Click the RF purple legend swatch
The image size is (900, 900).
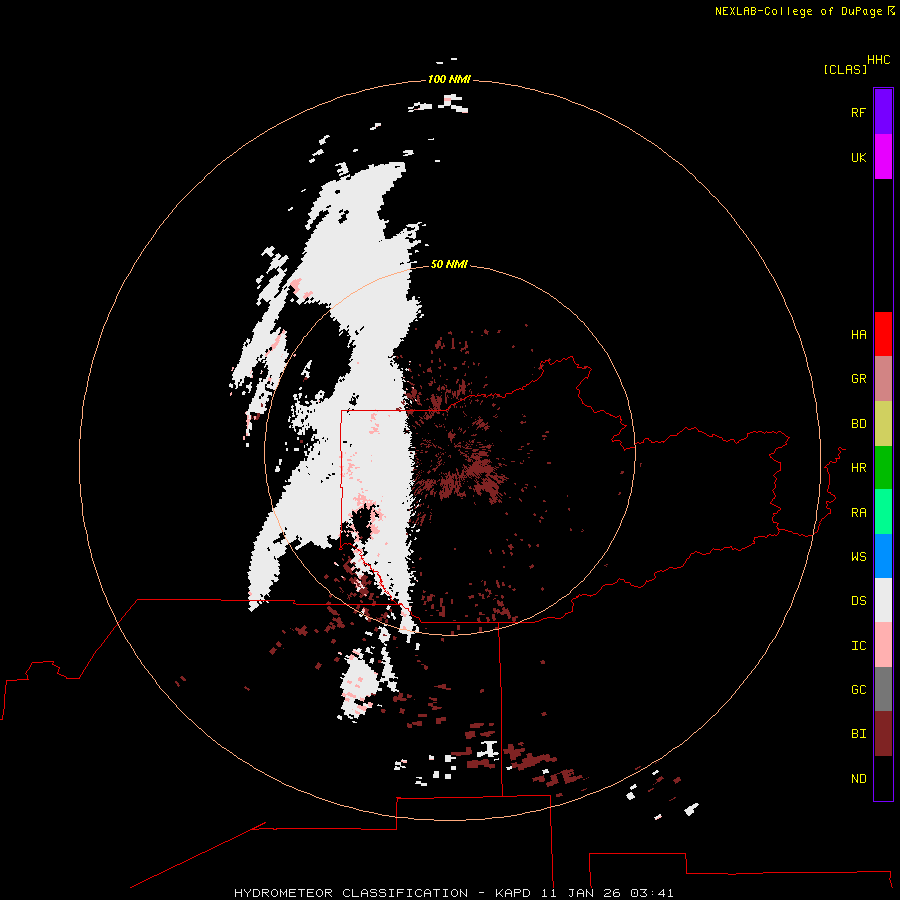pyautogui.click(x=883, y=112)
